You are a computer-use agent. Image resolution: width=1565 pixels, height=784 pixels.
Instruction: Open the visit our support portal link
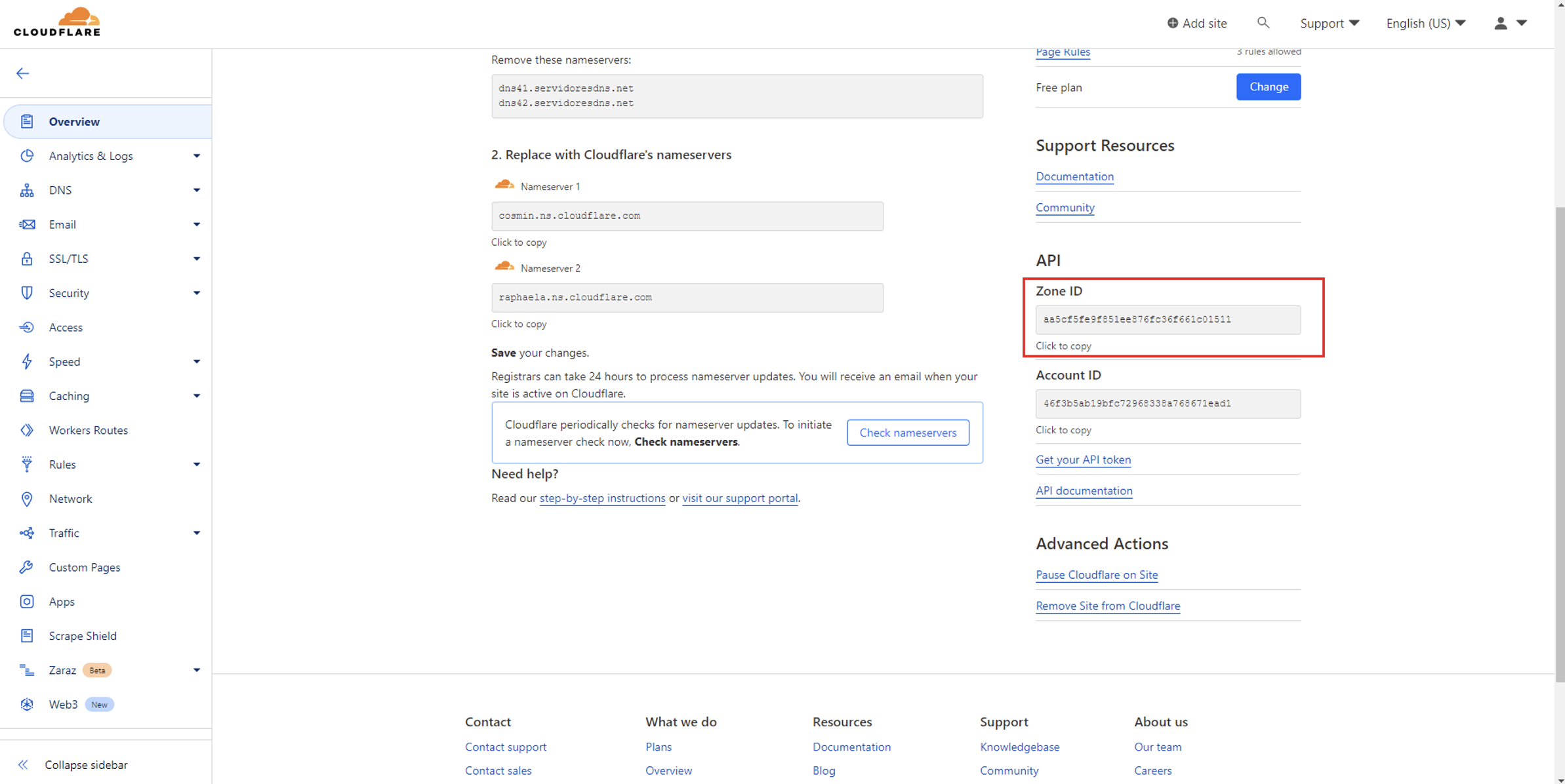pos(740,498)
